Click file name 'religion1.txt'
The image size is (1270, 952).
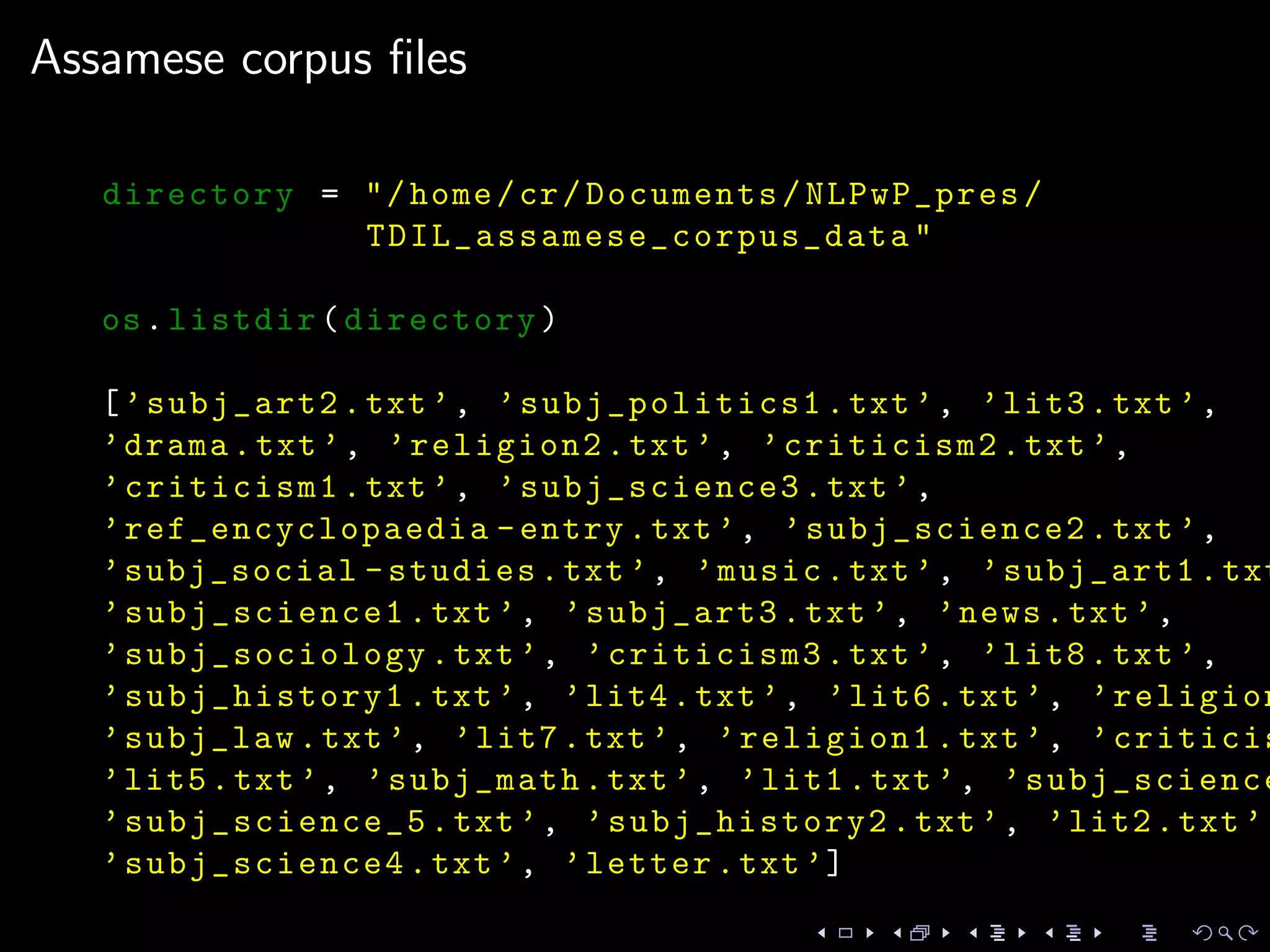tap(879, 739)
